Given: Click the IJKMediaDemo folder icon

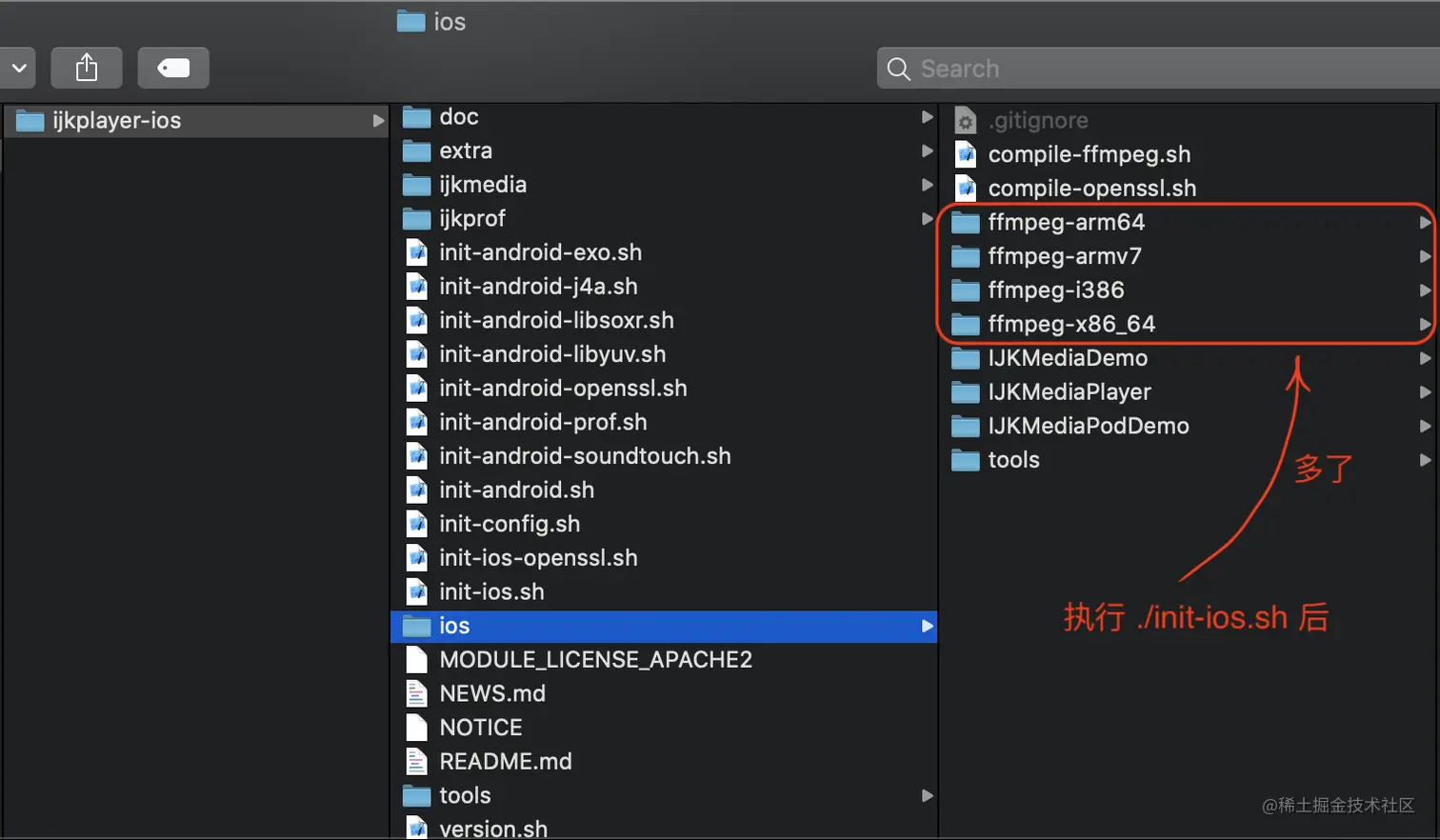Looking at the screenshot, I should [x=965, y=358].
